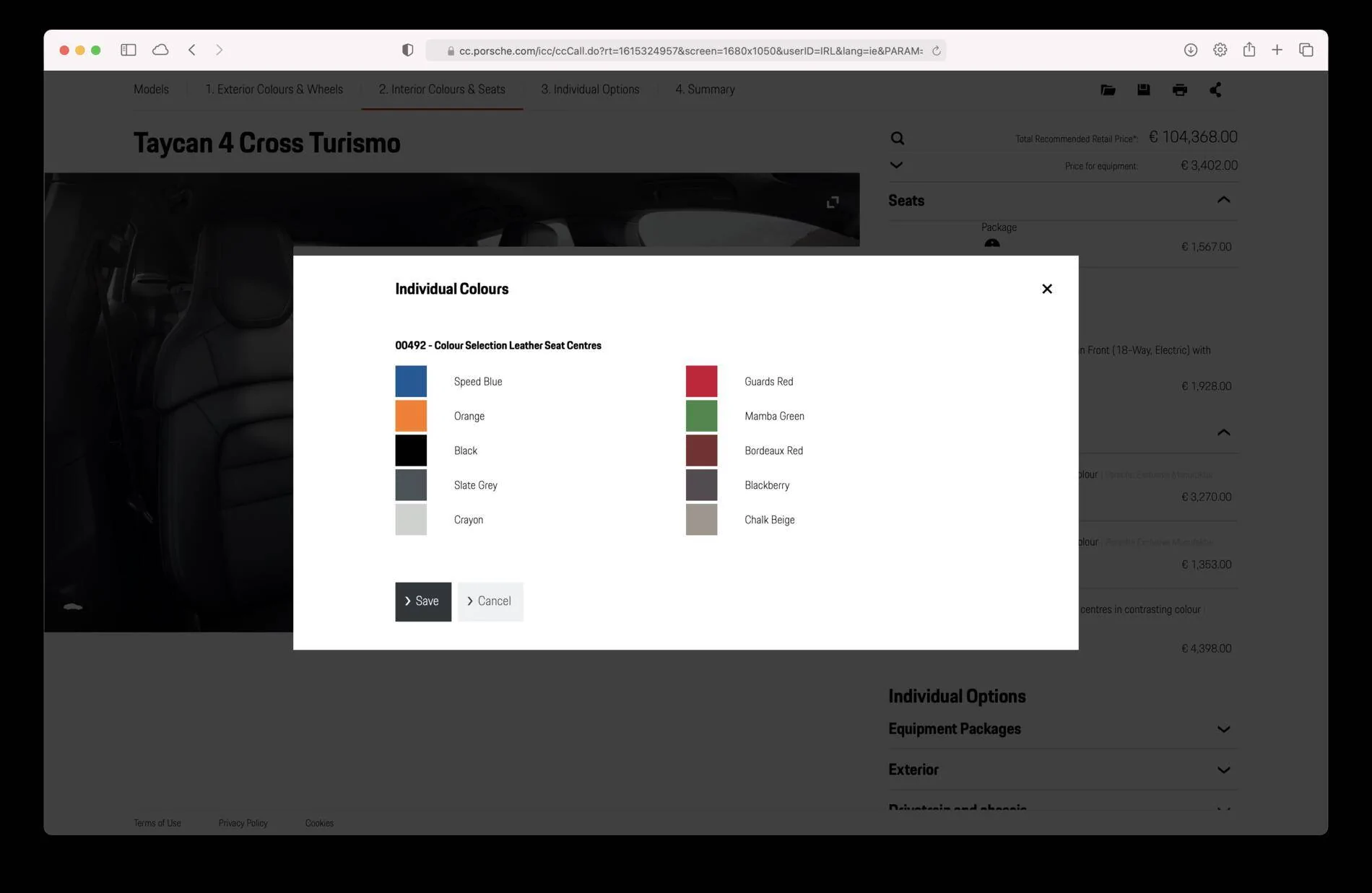1372x893 pixels.
Task: Pick the Black colour swatch
Action: pyautogui.click(x=411, y=450)
